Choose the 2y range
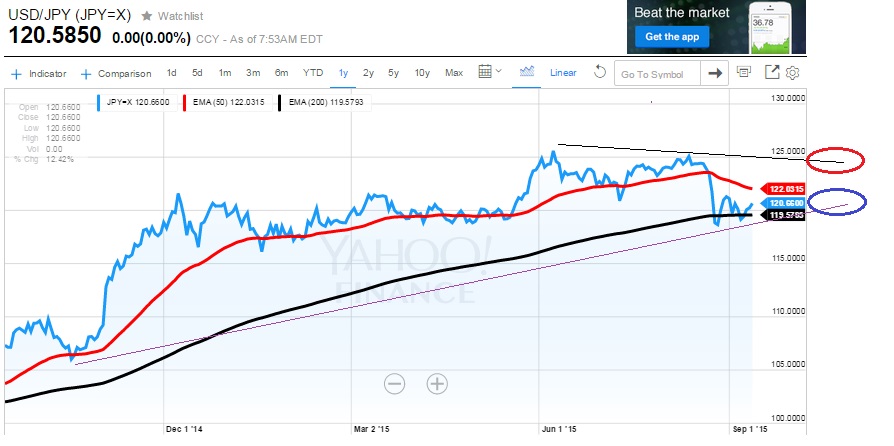The image size is (894, 446). pyautogui.click(x=368, y=73)
